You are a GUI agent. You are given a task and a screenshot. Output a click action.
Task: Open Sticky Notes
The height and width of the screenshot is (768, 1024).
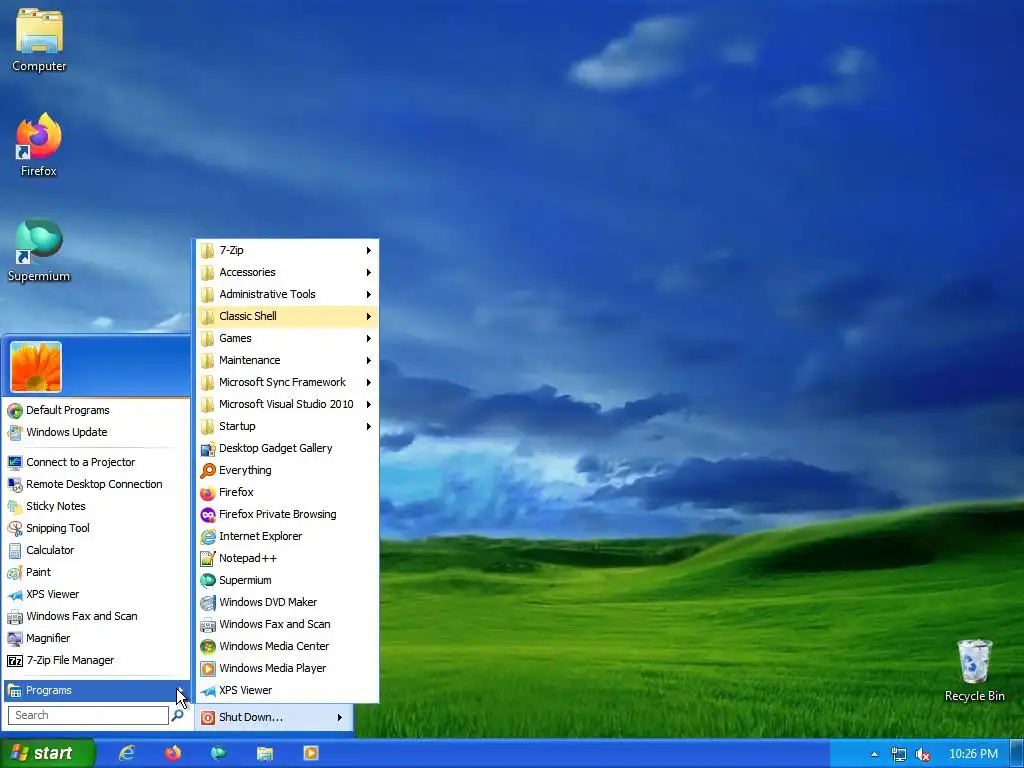(96, 506)
